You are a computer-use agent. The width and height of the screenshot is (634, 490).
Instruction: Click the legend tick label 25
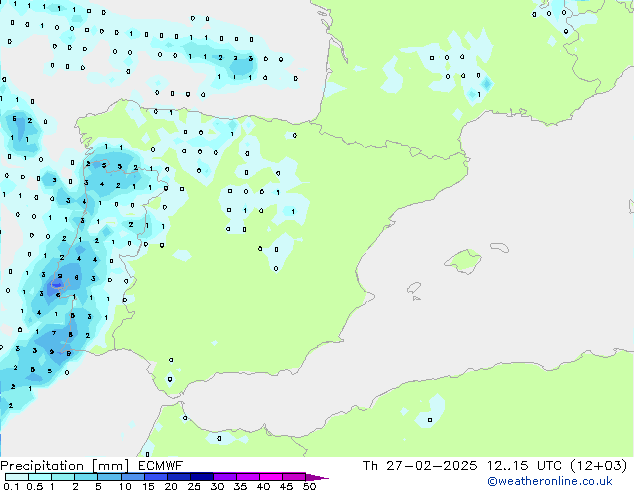pyautogui.click(x=194, y=487)
